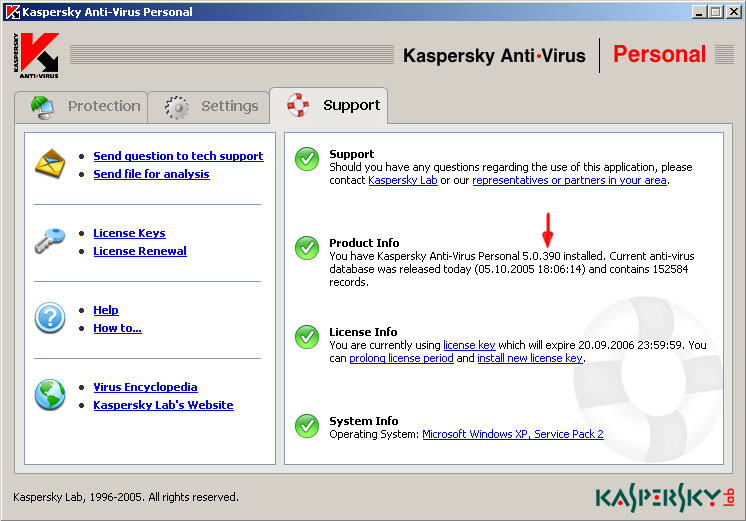Open the Virus Encyclopedia link
This screenshot has height=521, width=746.
pyautogui.click(x=145, y=387)
